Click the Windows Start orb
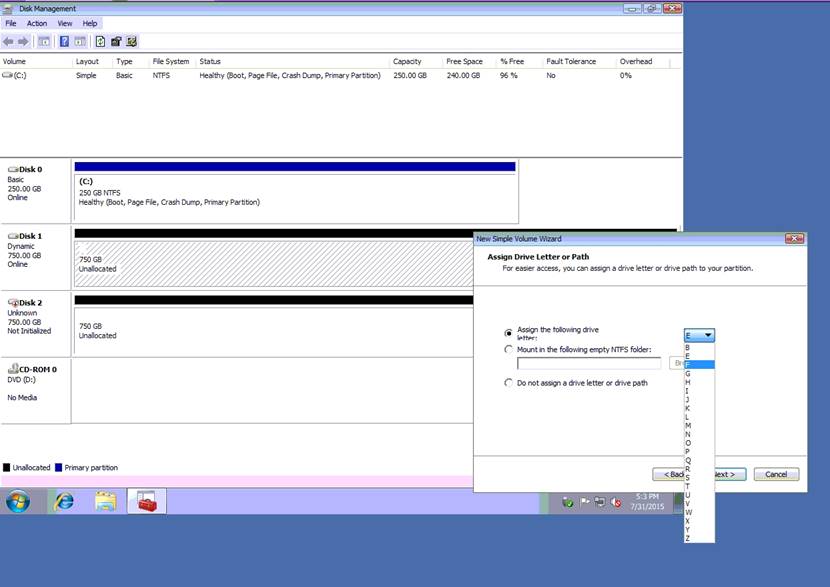This screenshot has height=587, width=830. pos(18,502)
